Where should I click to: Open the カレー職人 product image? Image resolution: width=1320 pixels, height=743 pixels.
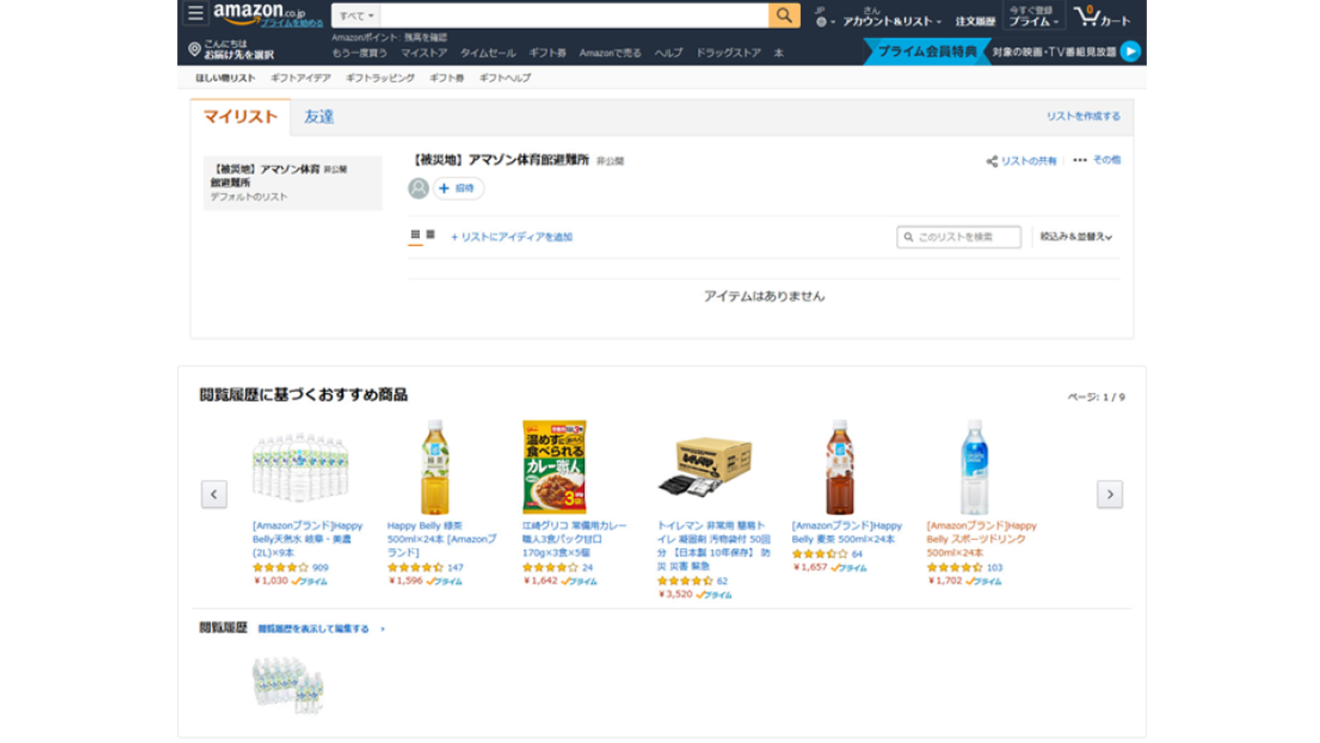(554, 467)
